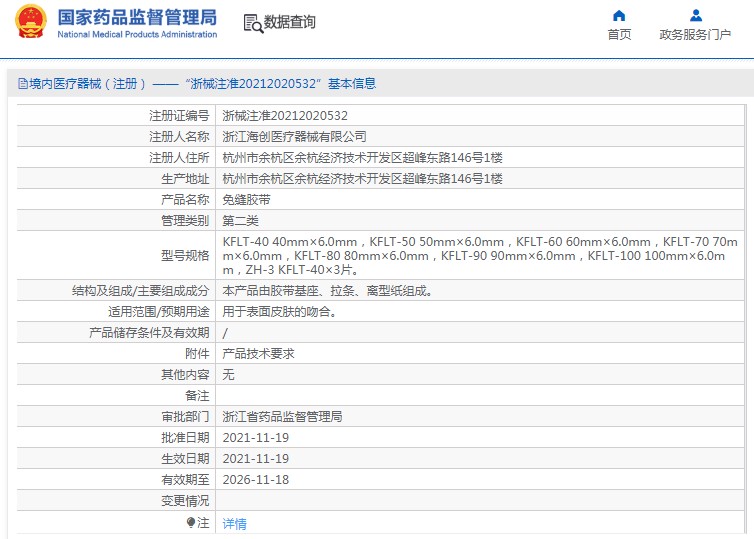The image size is (754, 539).
Task: Click 国家药品监督管理局 title text
Action: click(137, 17)
